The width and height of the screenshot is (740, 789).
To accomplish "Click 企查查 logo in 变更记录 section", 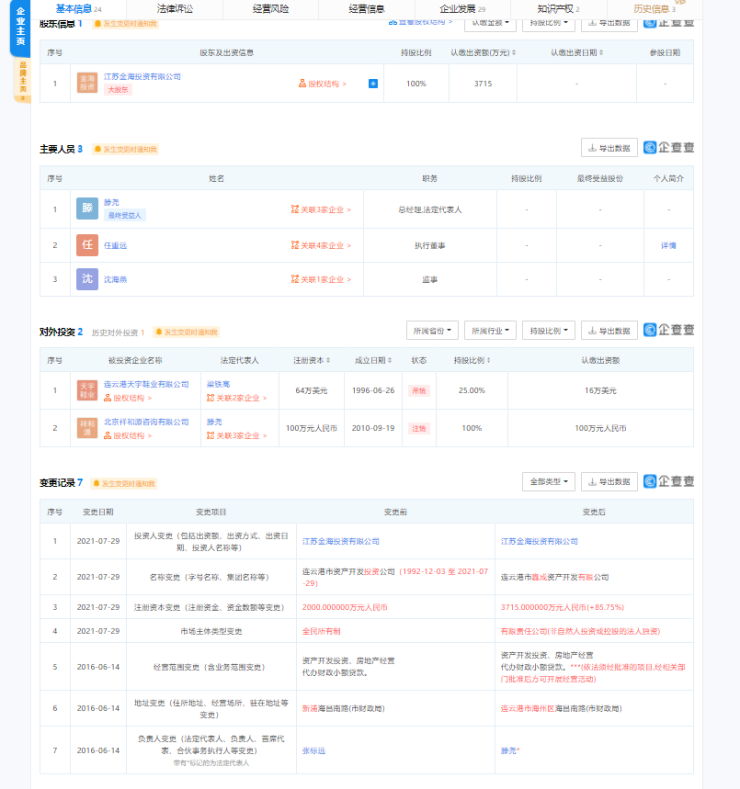I will [x=668, y=482].
